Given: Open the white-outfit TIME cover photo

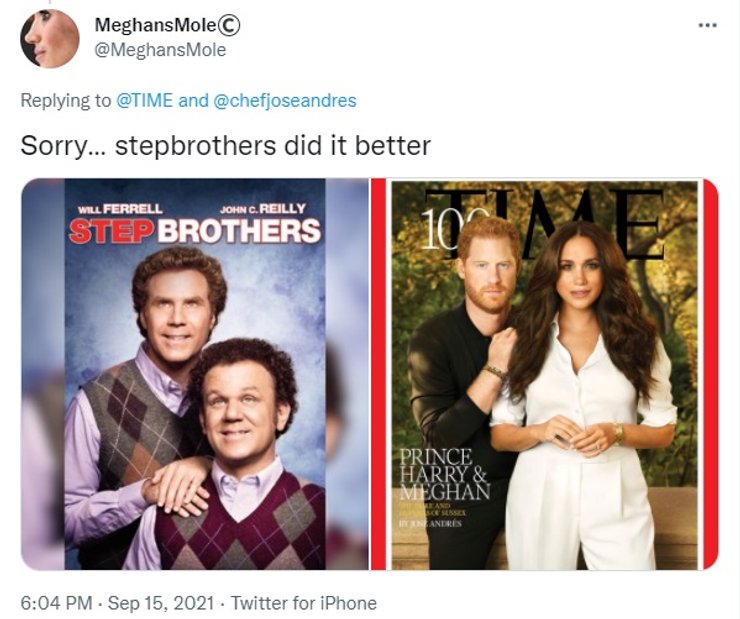Looking at the screenshot, I should 545,374.
